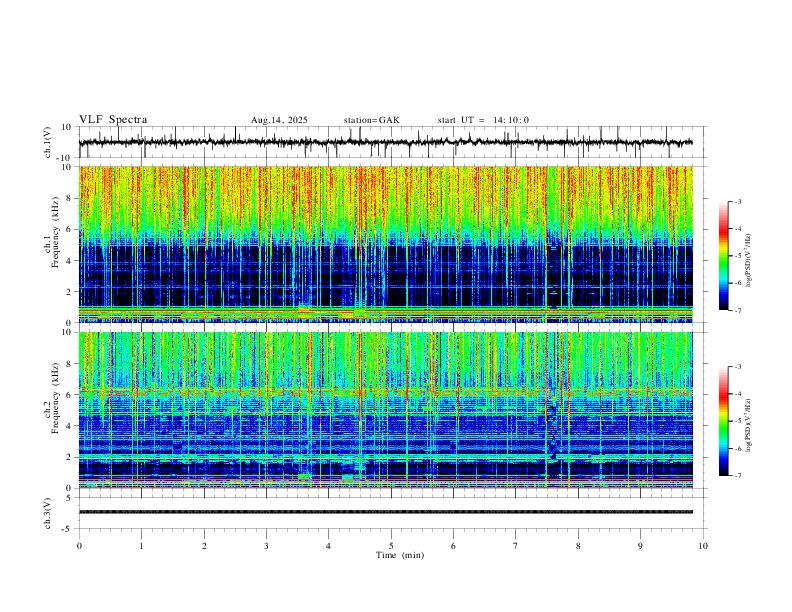Click the "station=GAK" header label
The width and height of the screenshot is (792, 612).
click(x=372, y=120)
